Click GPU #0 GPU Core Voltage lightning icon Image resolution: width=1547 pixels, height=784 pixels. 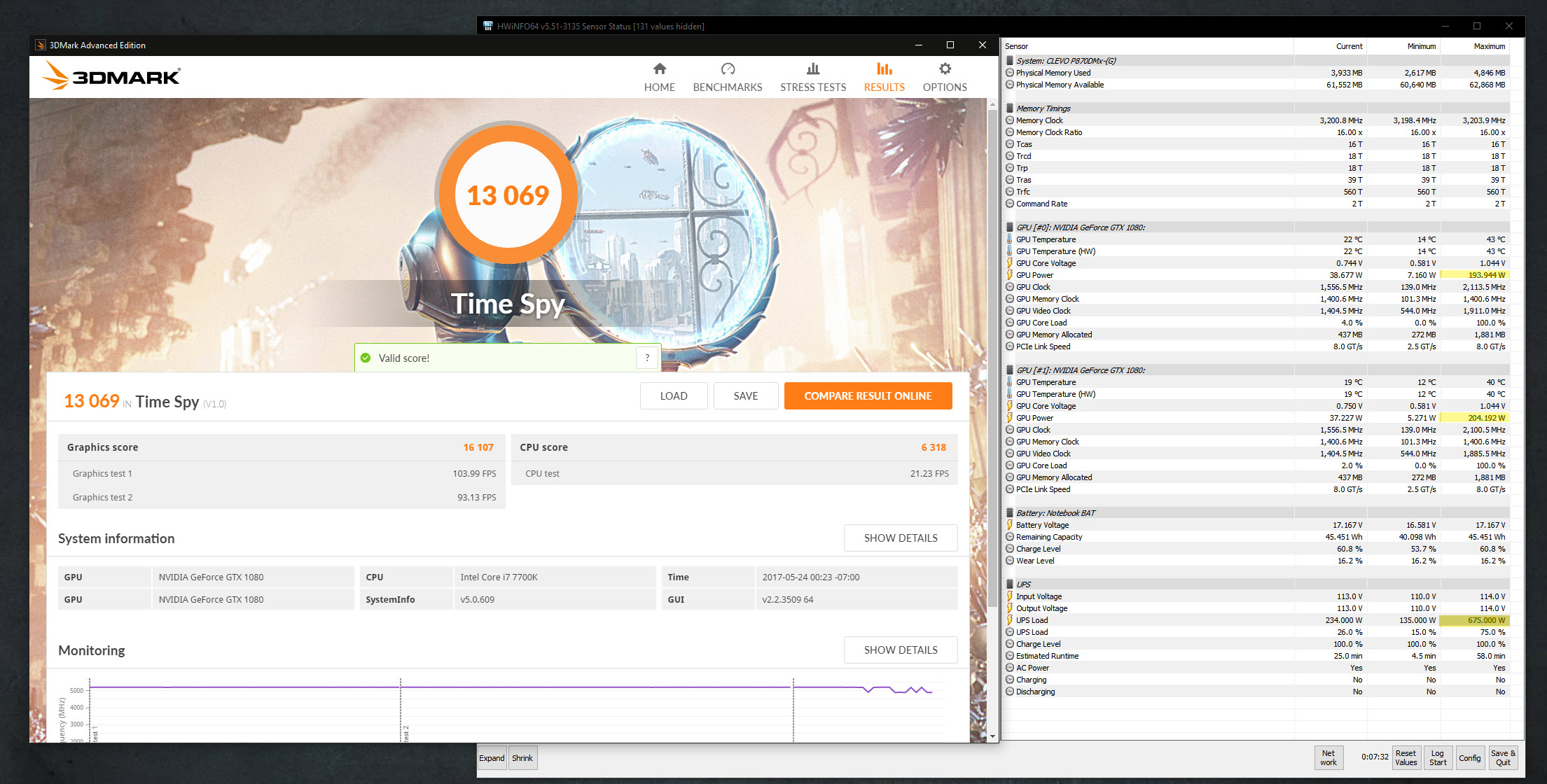click(x=1009, y=263)
